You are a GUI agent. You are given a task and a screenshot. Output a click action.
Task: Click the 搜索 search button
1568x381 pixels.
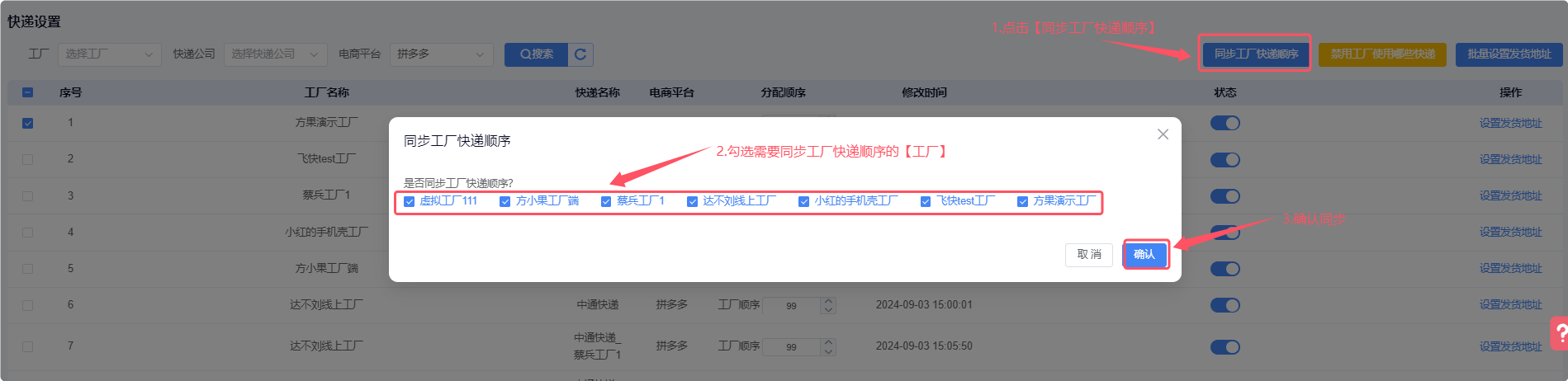click(x=536, y=54)
